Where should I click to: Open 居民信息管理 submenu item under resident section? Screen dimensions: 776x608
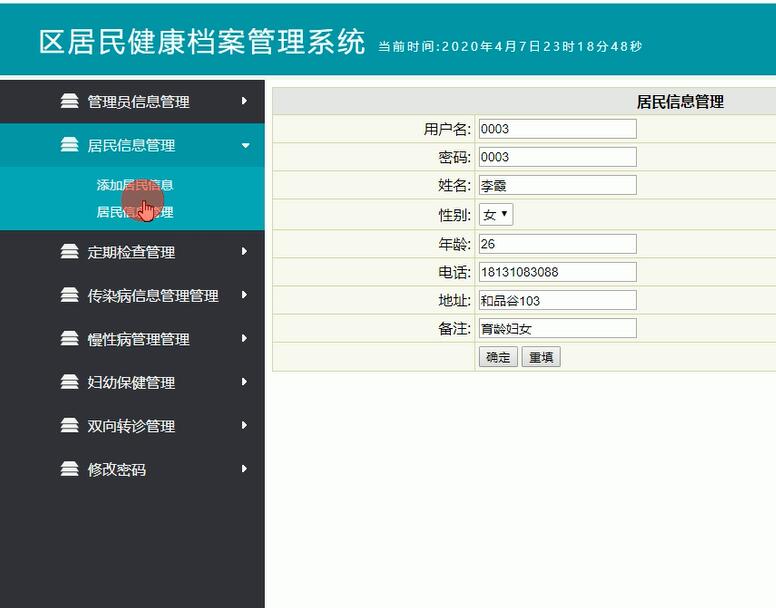pos(135,212)
